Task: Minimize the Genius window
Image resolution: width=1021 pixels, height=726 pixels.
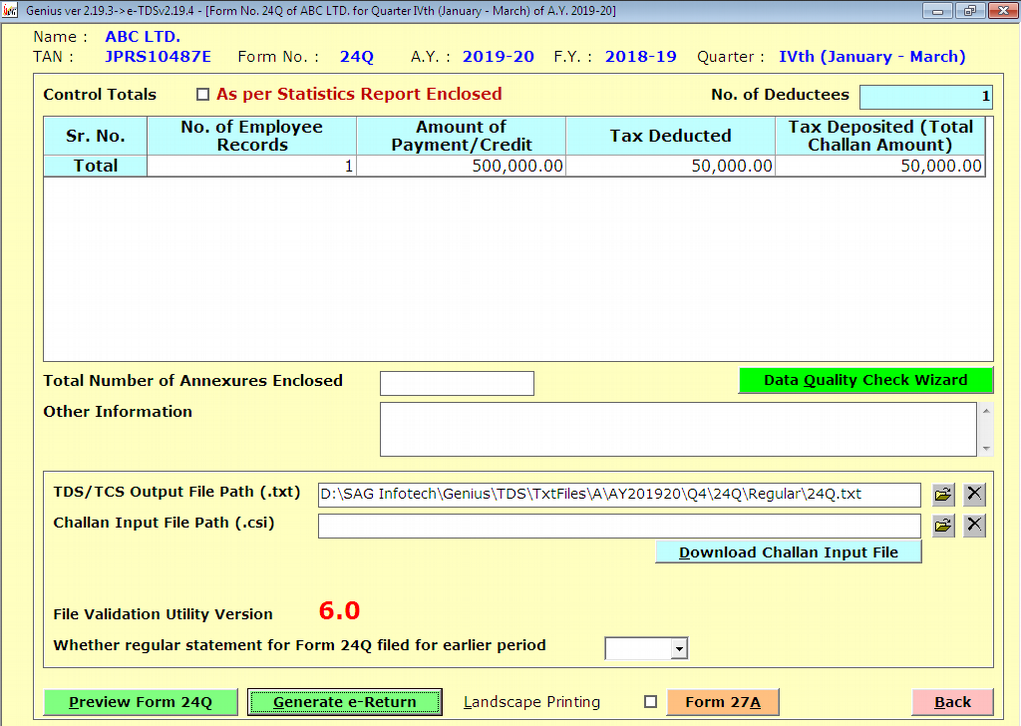Action: (x=938, y=10)
